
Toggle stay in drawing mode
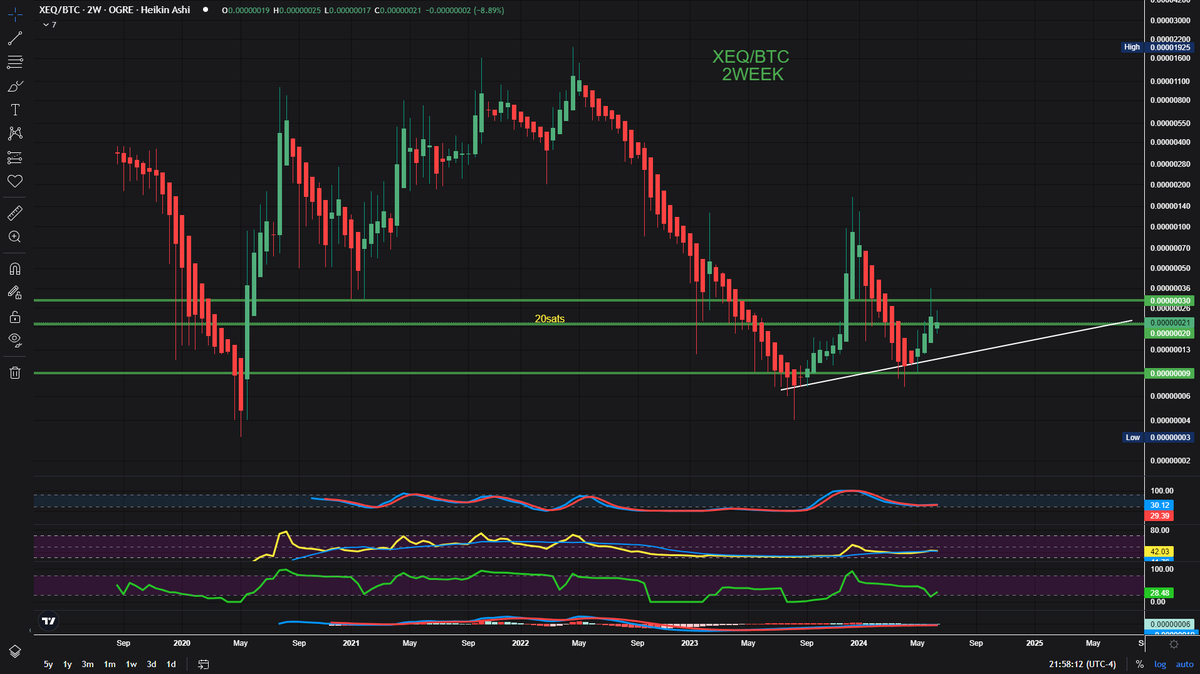(x=14, y=293)
